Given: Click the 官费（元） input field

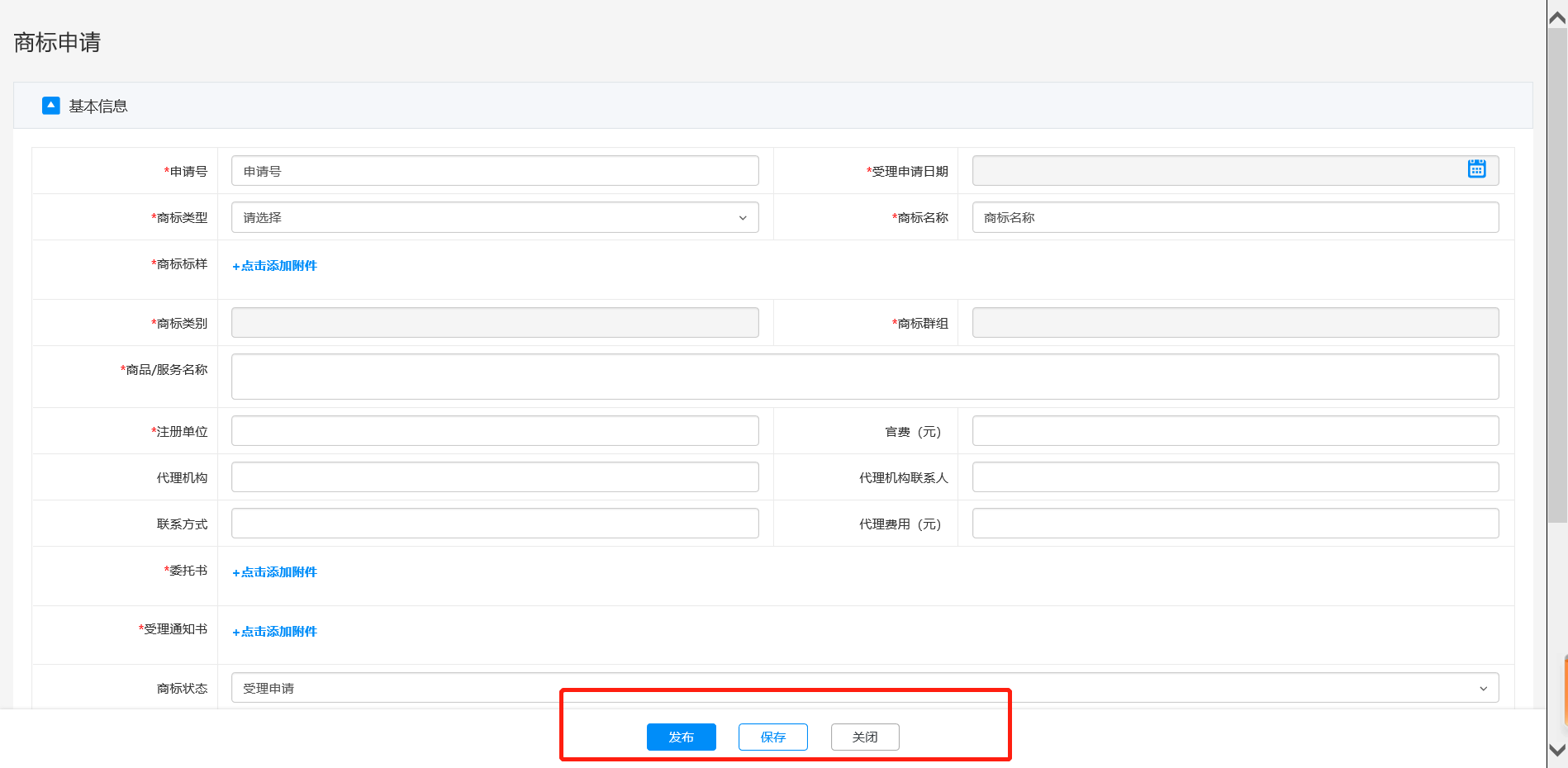Looking at the screenshot, I should (1234, 431).
